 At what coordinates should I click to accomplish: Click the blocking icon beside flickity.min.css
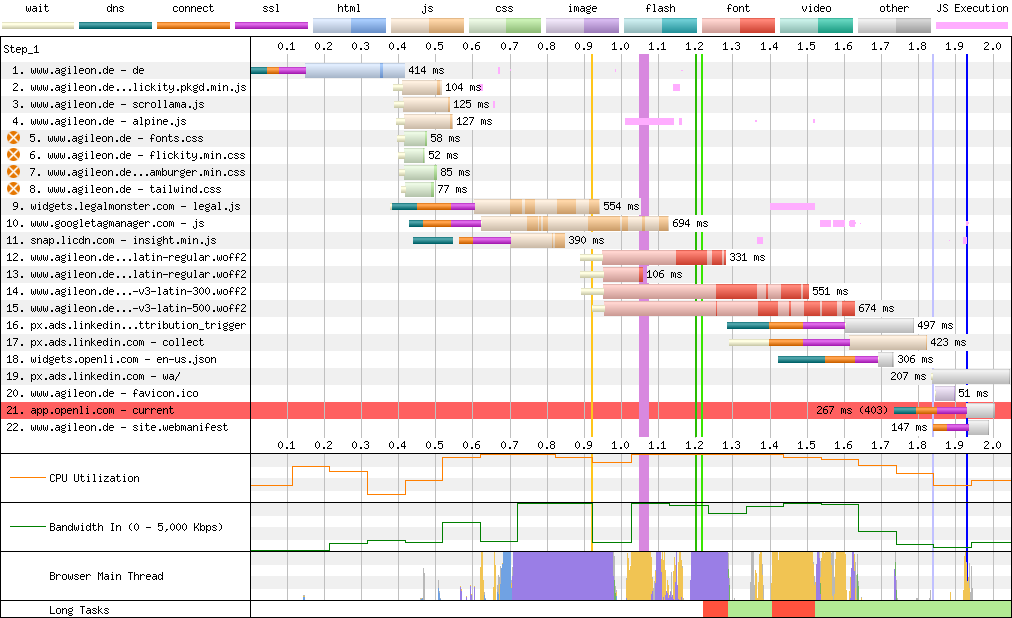pos(14,155)
